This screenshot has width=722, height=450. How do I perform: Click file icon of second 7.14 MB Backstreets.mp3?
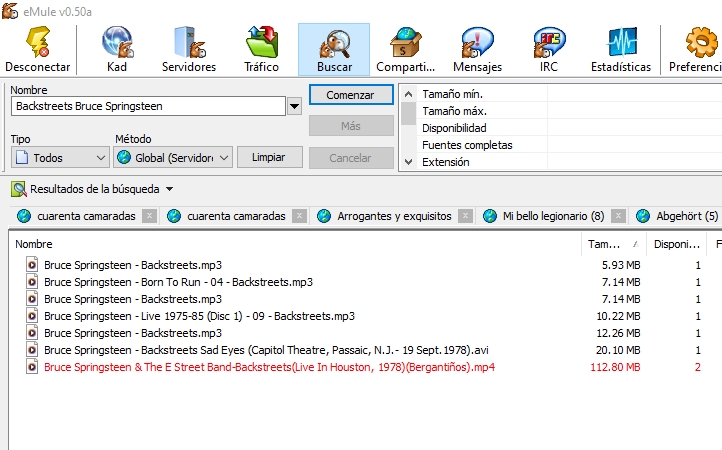click(x=32, y=299)
